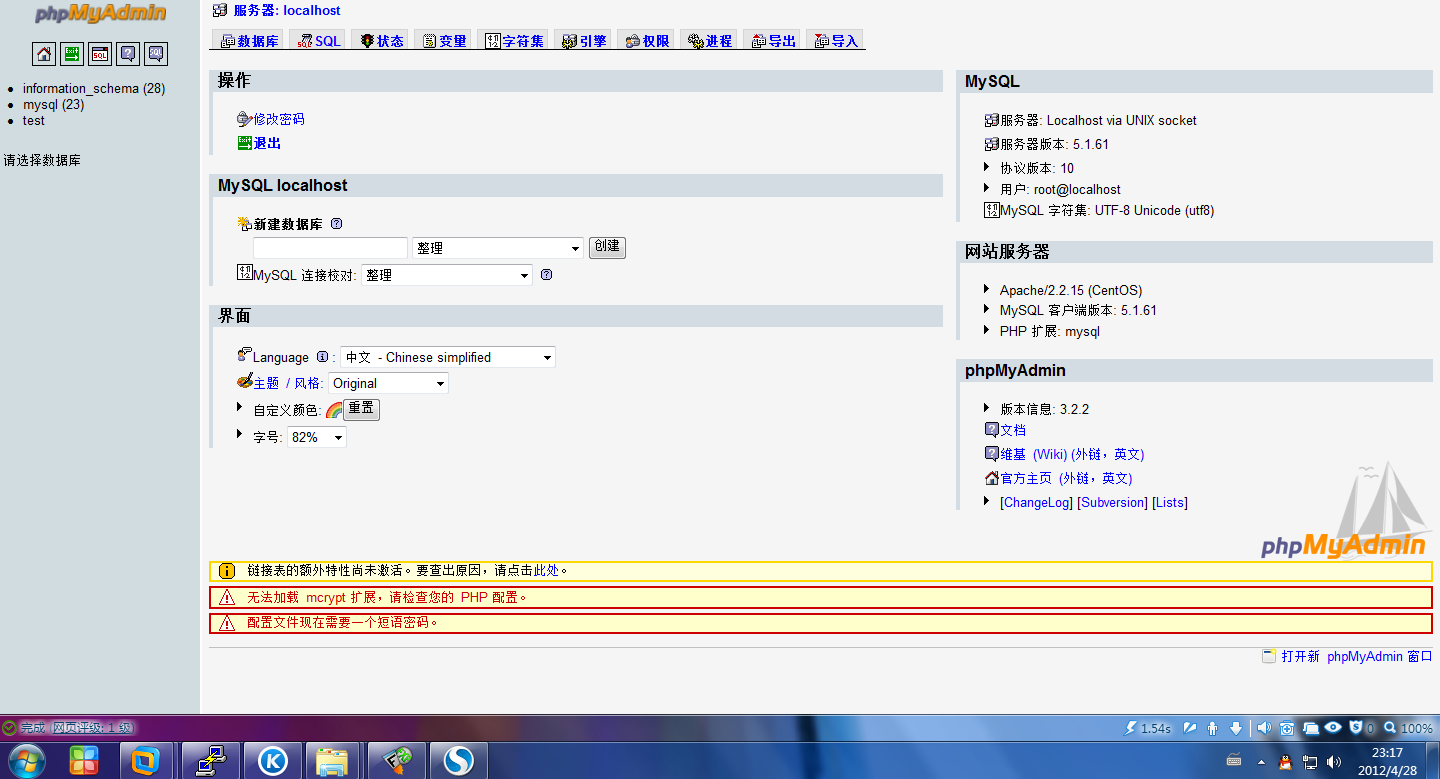
Task: Open the font size dropdown showing 82%
Action: point(316,436)
